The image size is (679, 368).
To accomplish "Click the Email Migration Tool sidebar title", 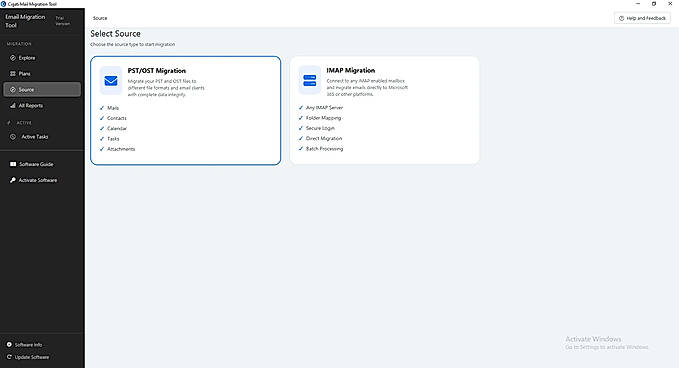I will [25, 21].
